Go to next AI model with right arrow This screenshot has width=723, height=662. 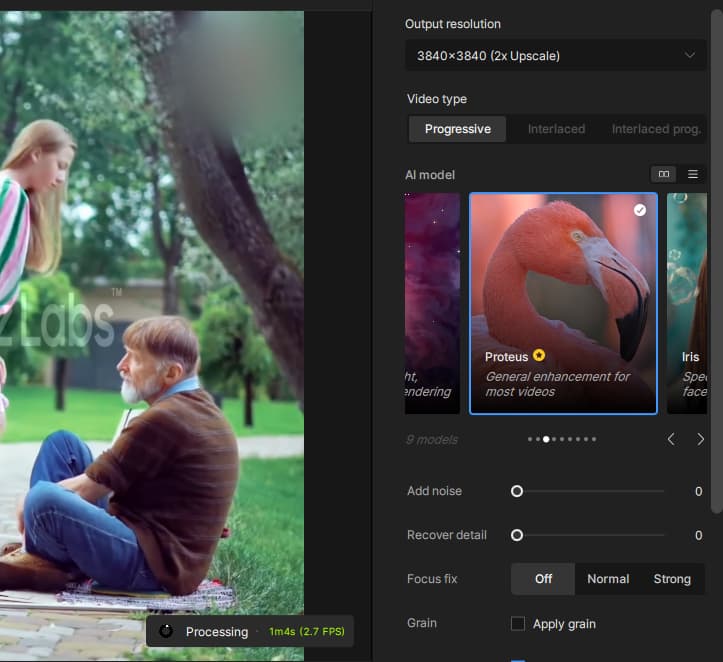pos(700,439)
